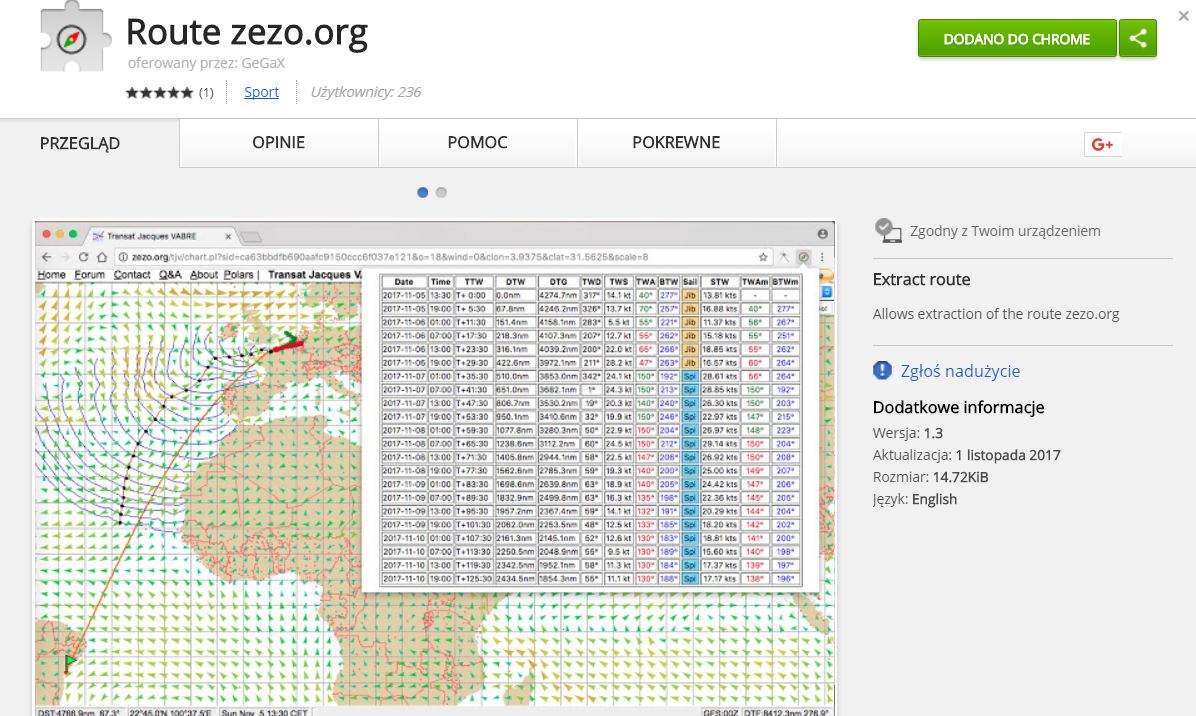Click the Sail column header in route table
1196x716 pixels.
coord(690,282)
